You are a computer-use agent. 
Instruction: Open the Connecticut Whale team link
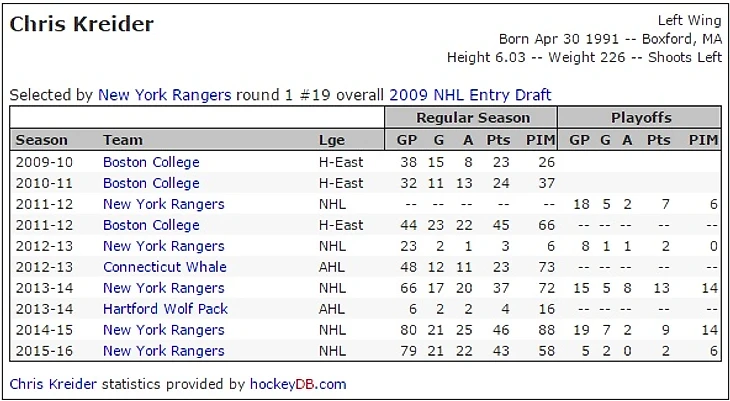point(164,267)
